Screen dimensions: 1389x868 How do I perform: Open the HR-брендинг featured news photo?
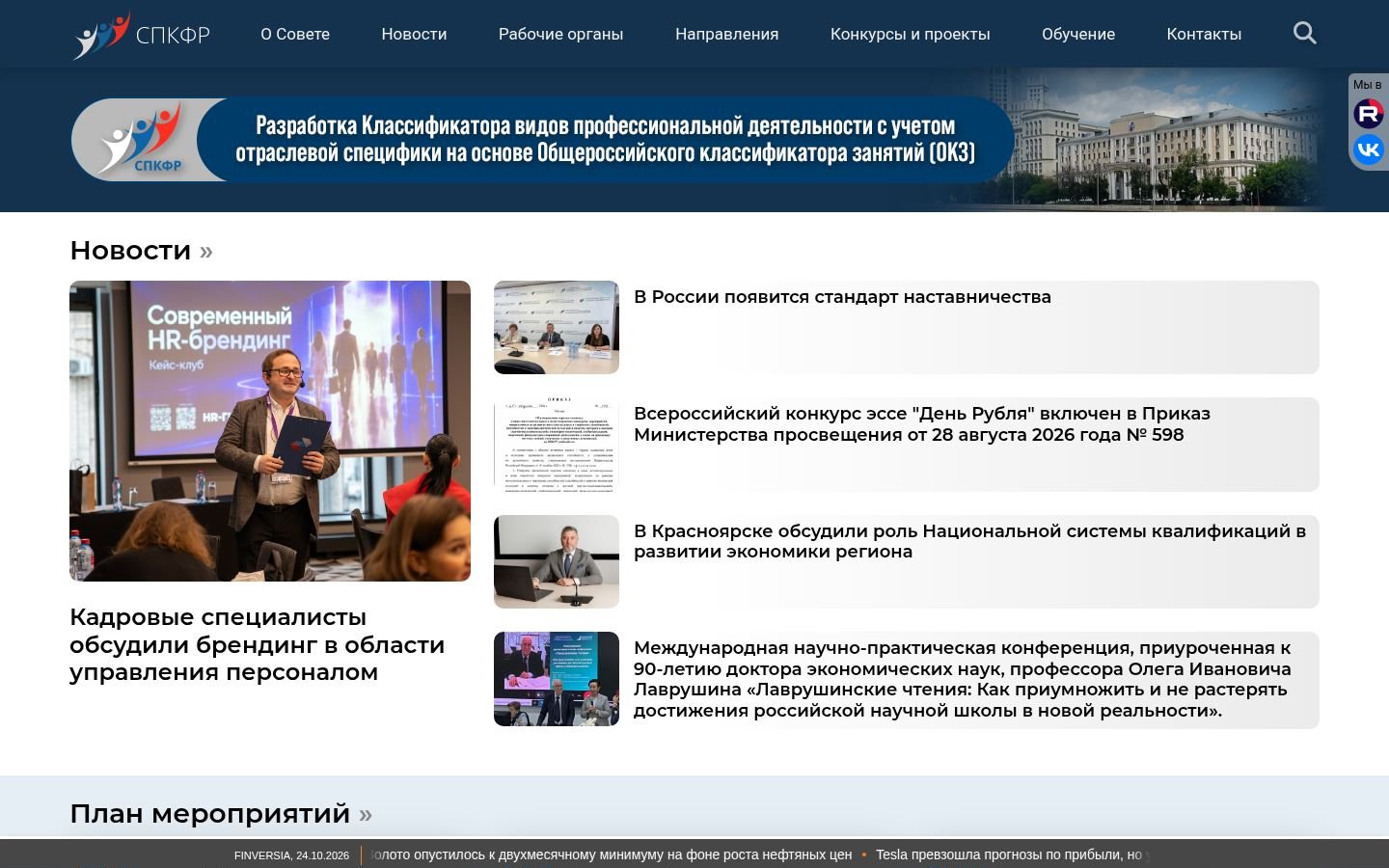270,431
